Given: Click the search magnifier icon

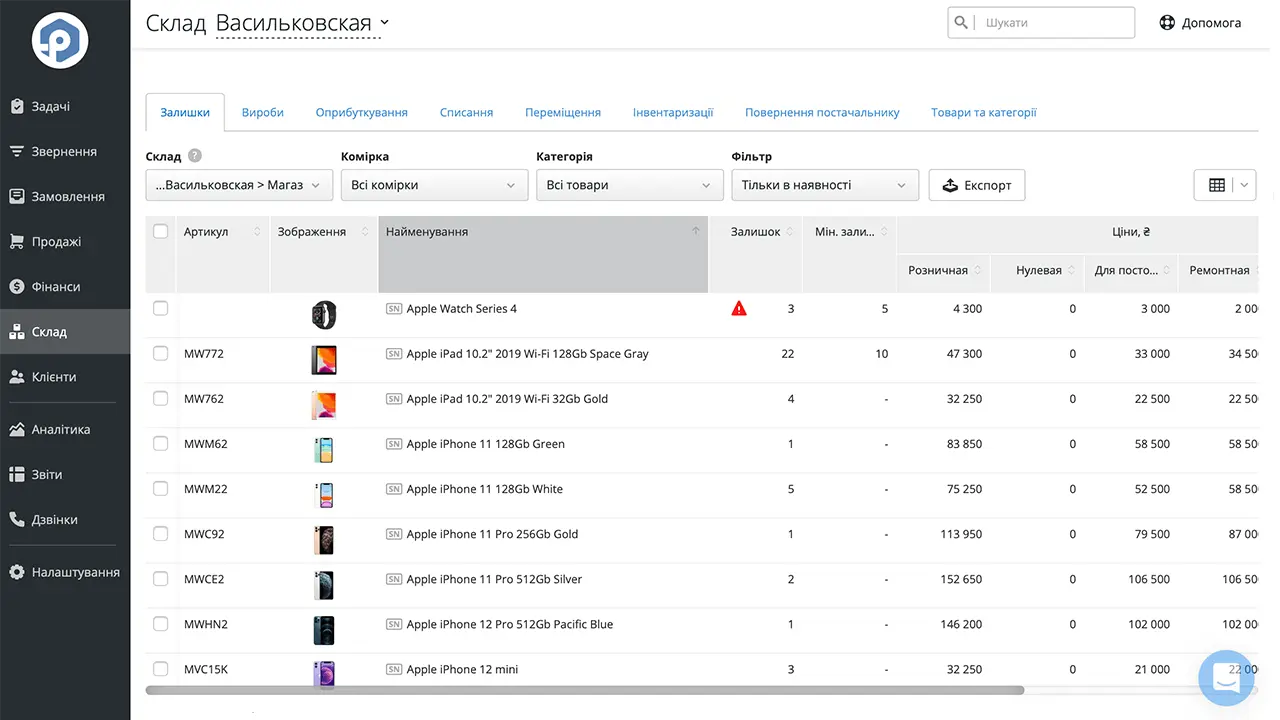Looking at the screenshot, I should point(962,22).
